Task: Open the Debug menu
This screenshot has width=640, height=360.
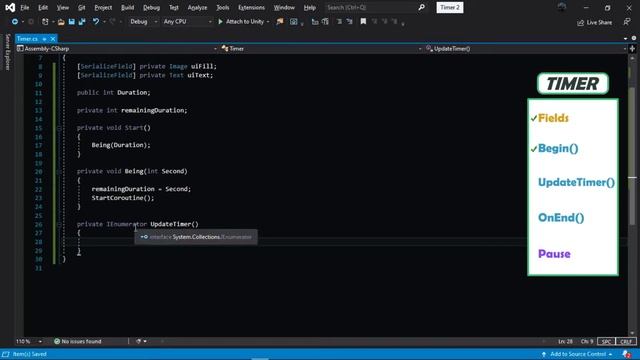Action: (151, 7)
